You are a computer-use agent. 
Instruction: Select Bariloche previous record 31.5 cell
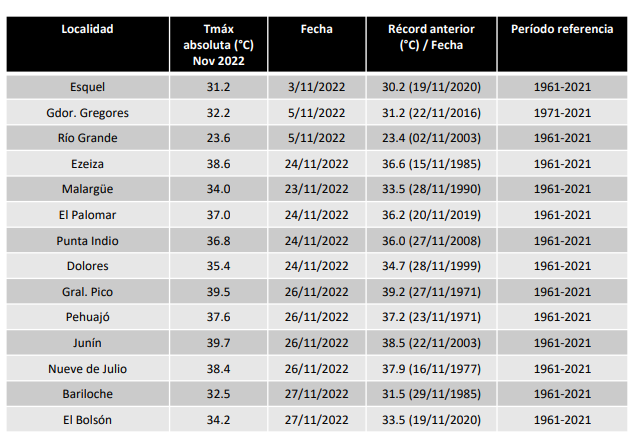(x=431, y=394)
